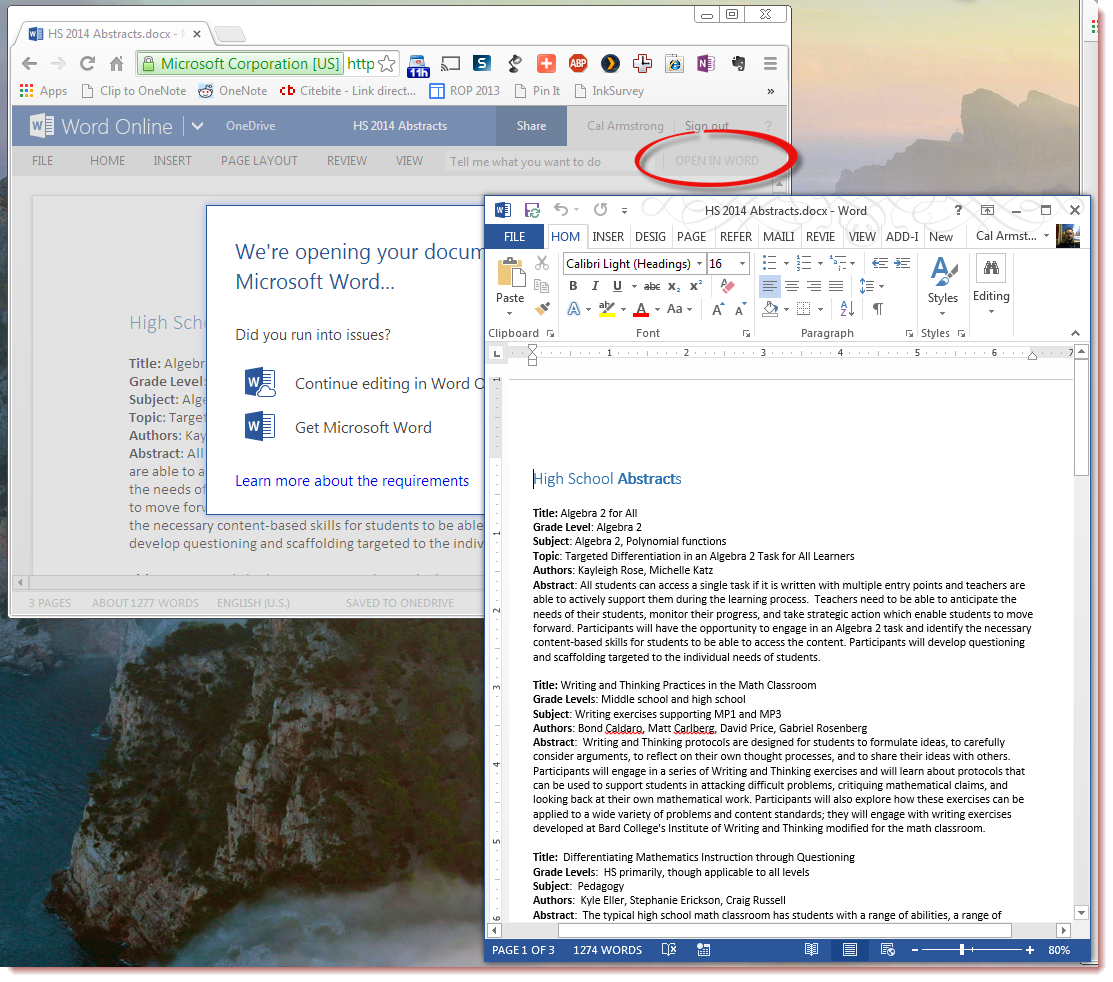This screenshot has height=982, width=1113.
Task: Open font color dropdown arrow
Action: (657, 310)
